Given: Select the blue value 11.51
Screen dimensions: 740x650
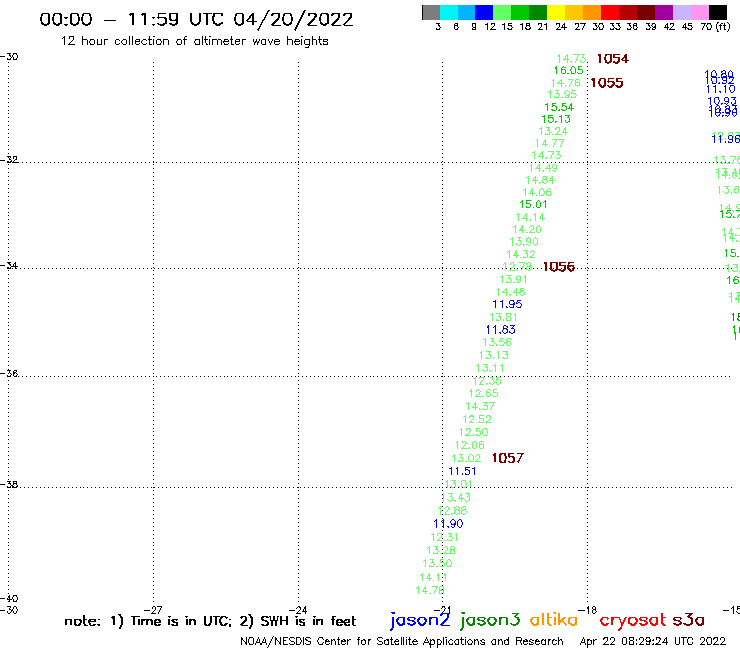Looking at the screenshot, I should (x=462, y=472).
